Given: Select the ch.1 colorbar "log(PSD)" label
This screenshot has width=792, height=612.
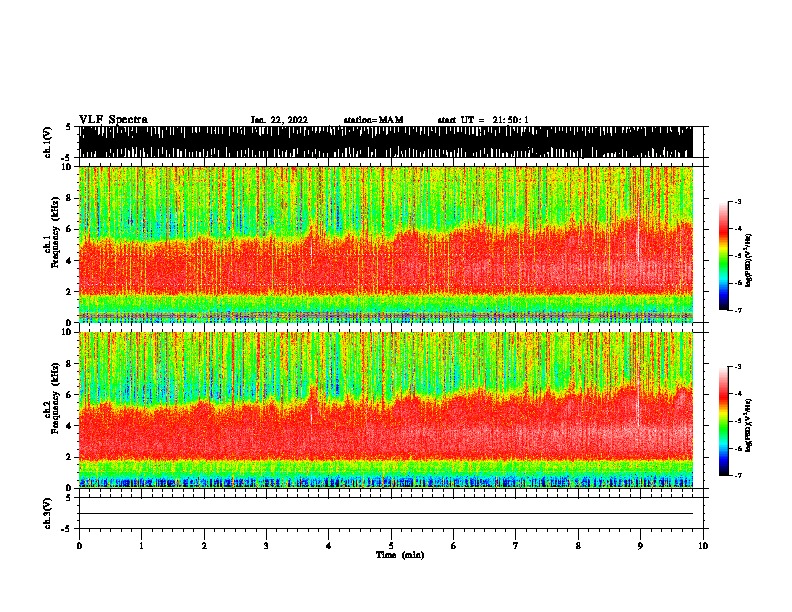Looking at the screenshot, I should (x=748, y=260).
